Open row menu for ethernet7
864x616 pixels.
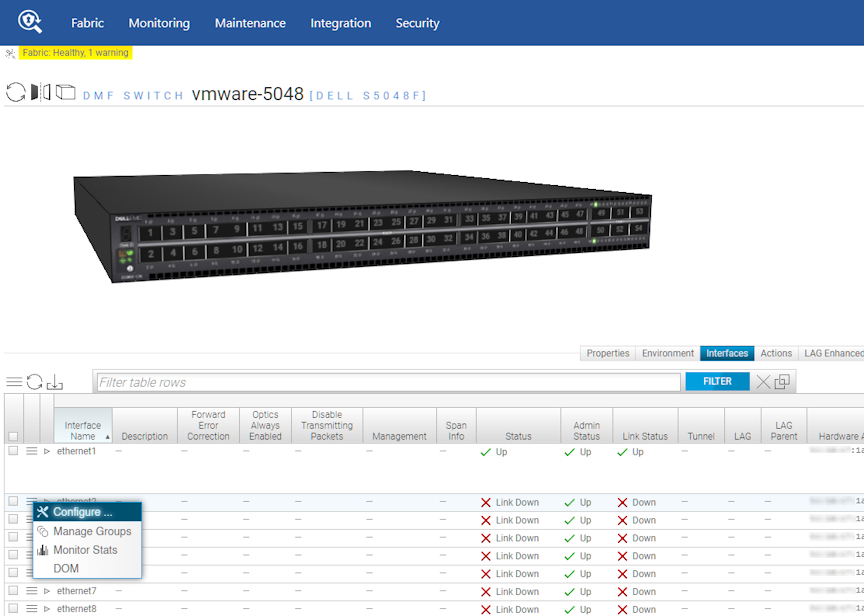(32, 591)
